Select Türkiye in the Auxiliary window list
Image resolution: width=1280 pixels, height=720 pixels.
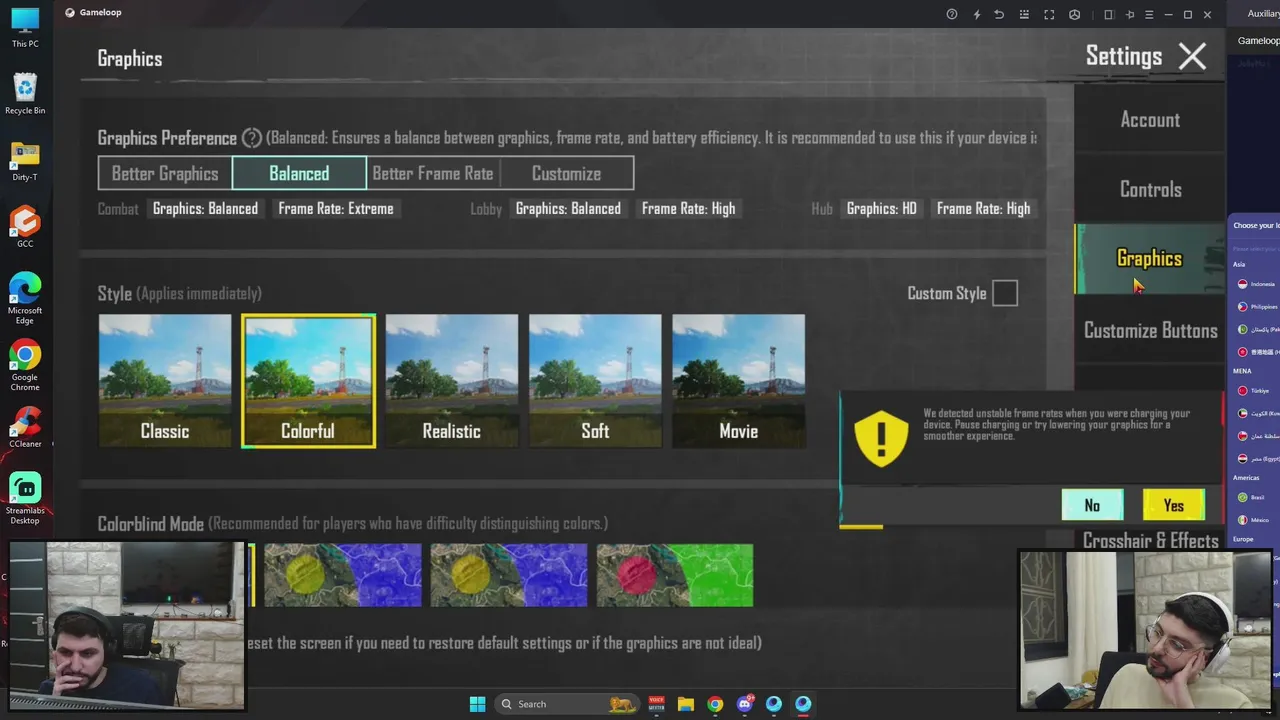1256,391
